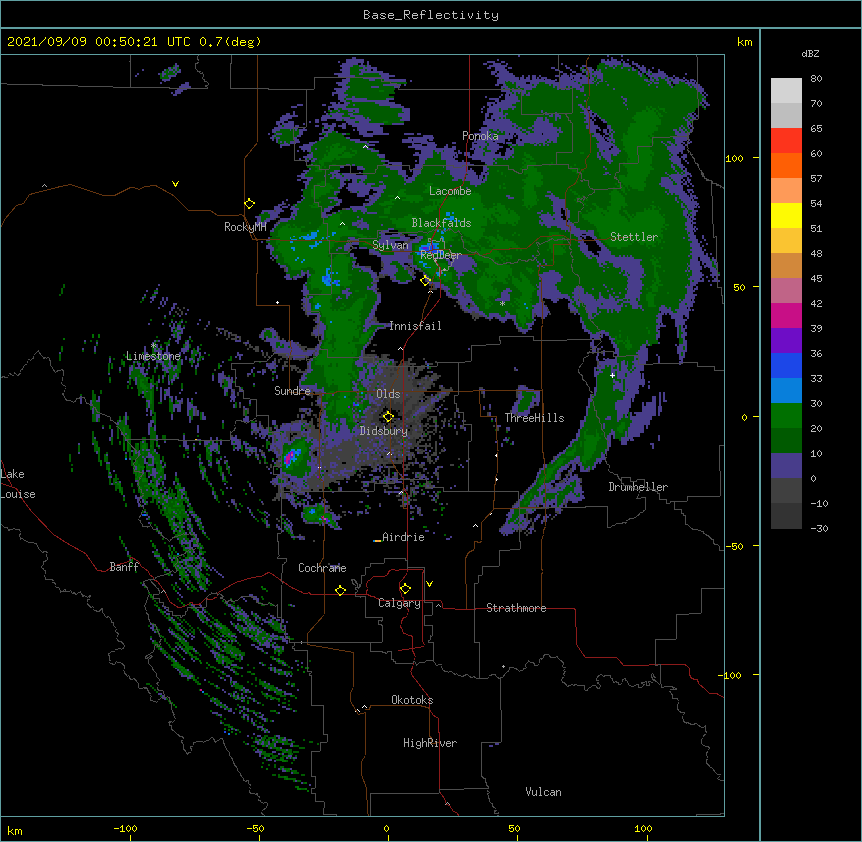Click the dBZ legend heading

tap(810, 54)
